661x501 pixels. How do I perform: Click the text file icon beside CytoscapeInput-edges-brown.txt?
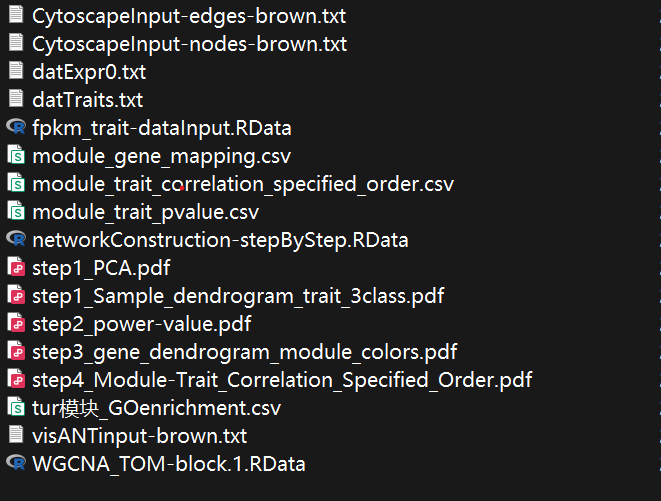[15, 16]
